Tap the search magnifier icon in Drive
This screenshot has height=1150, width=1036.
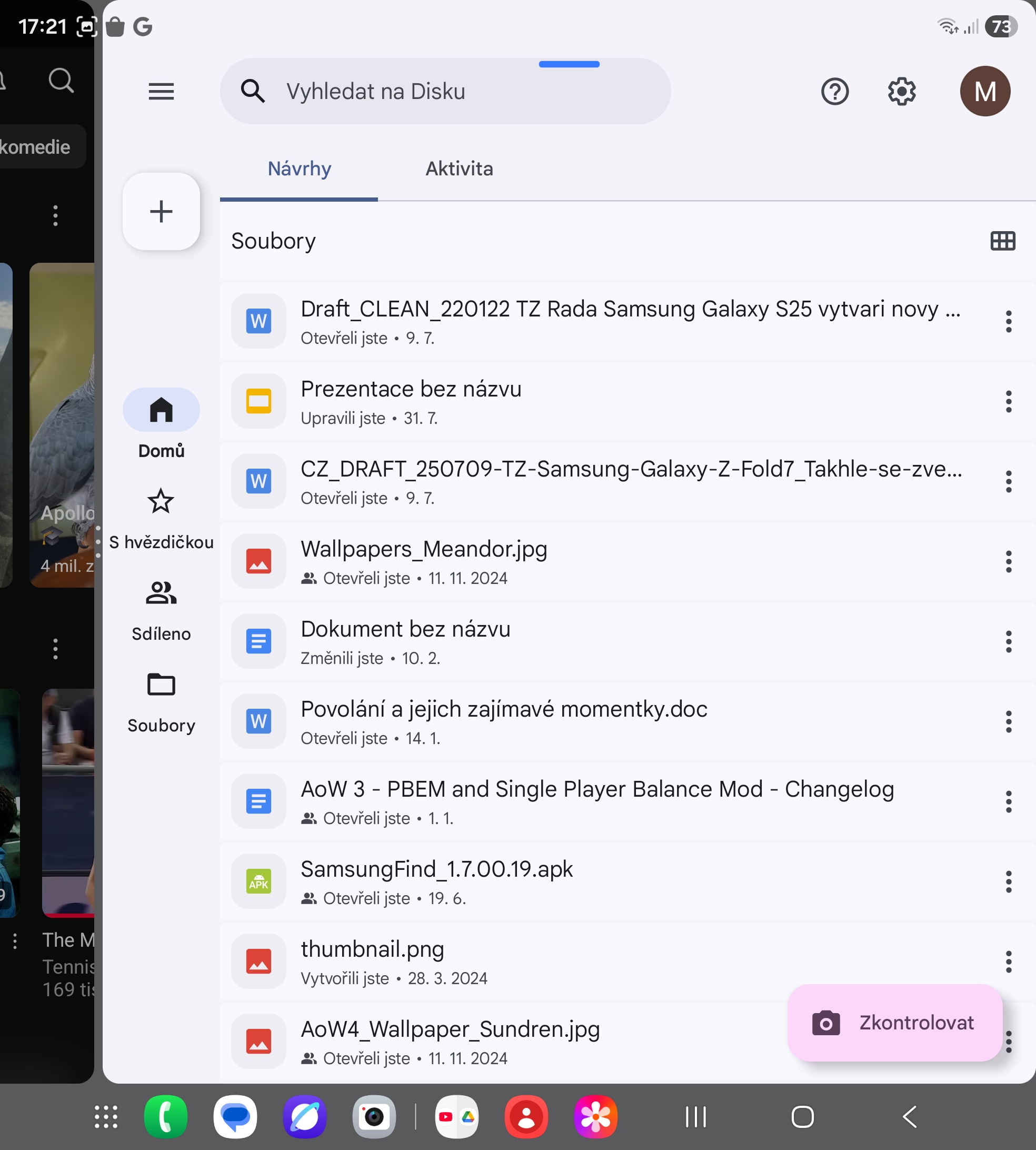click(253, 91)
